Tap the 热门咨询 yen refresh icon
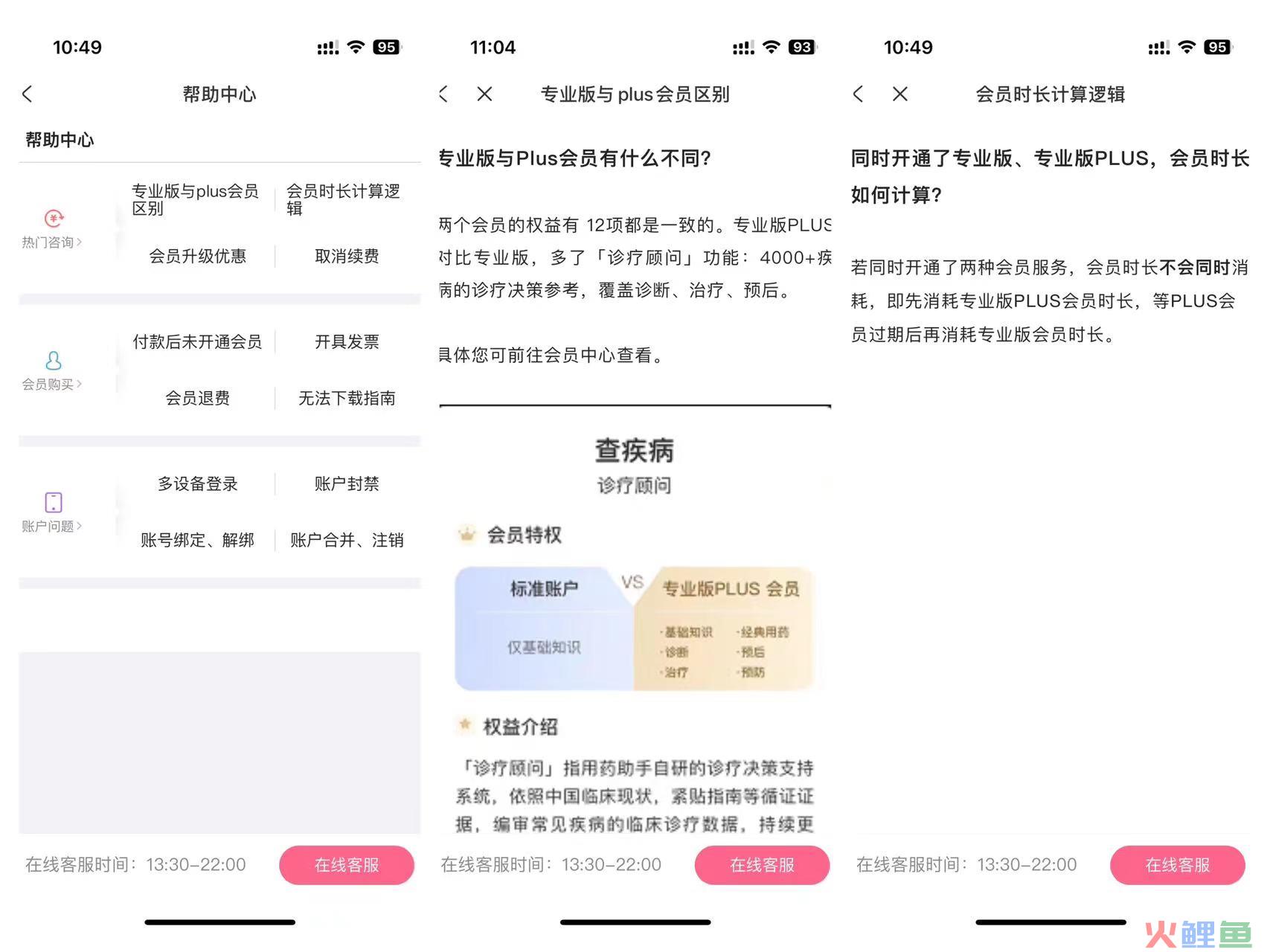 pos(54,218)
